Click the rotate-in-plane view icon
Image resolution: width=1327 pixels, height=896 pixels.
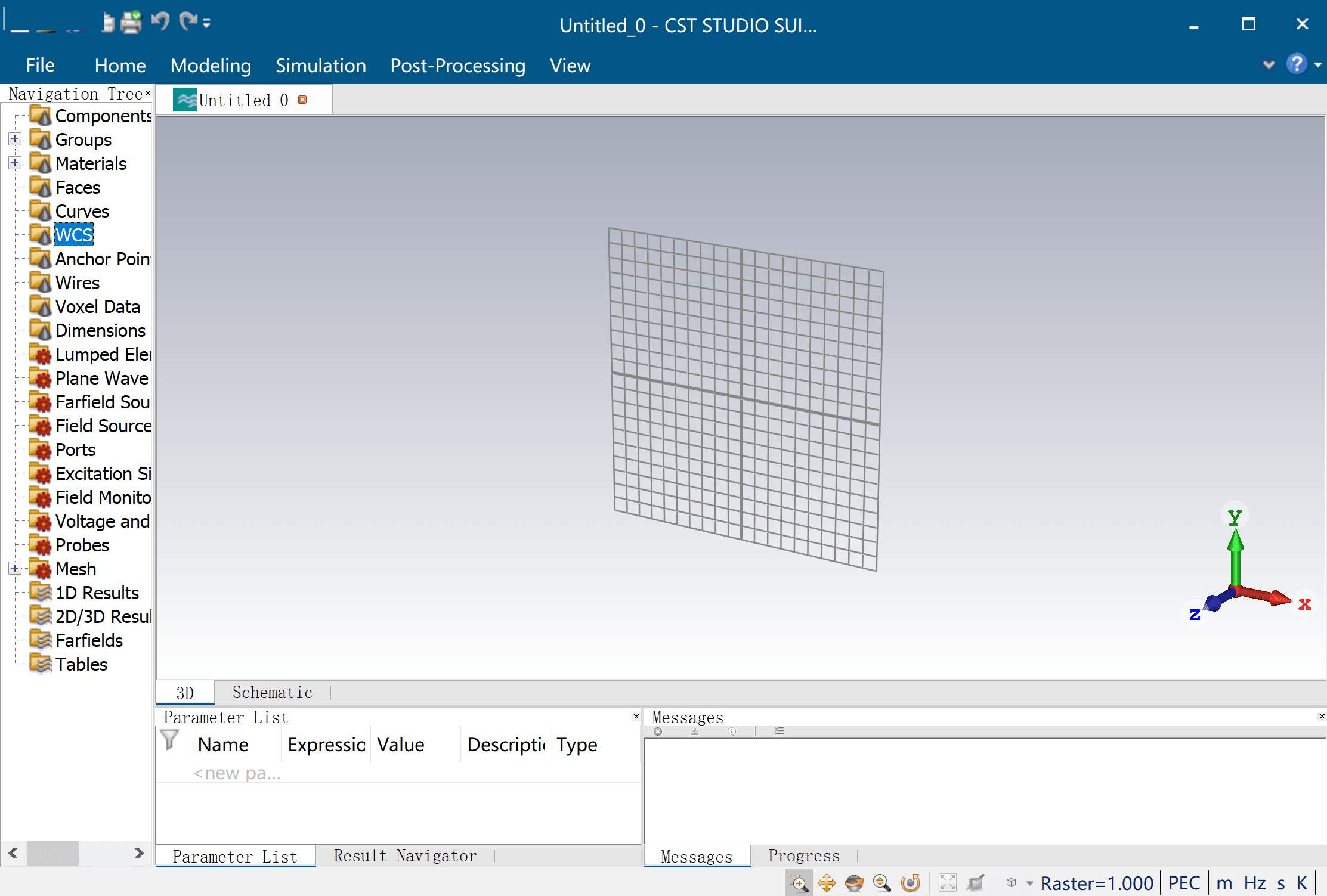click(910, 883)
